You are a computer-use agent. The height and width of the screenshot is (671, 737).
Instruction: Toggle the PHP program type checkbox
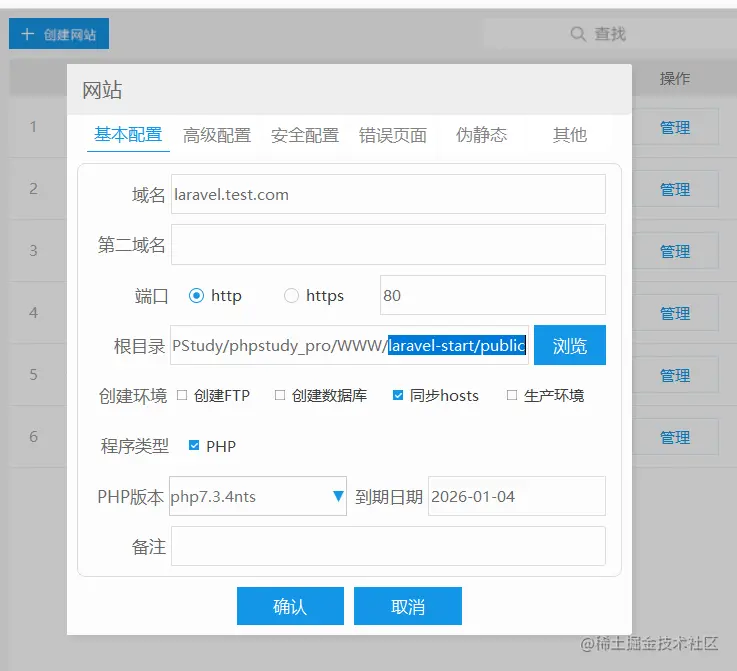(x=194, y=445)
